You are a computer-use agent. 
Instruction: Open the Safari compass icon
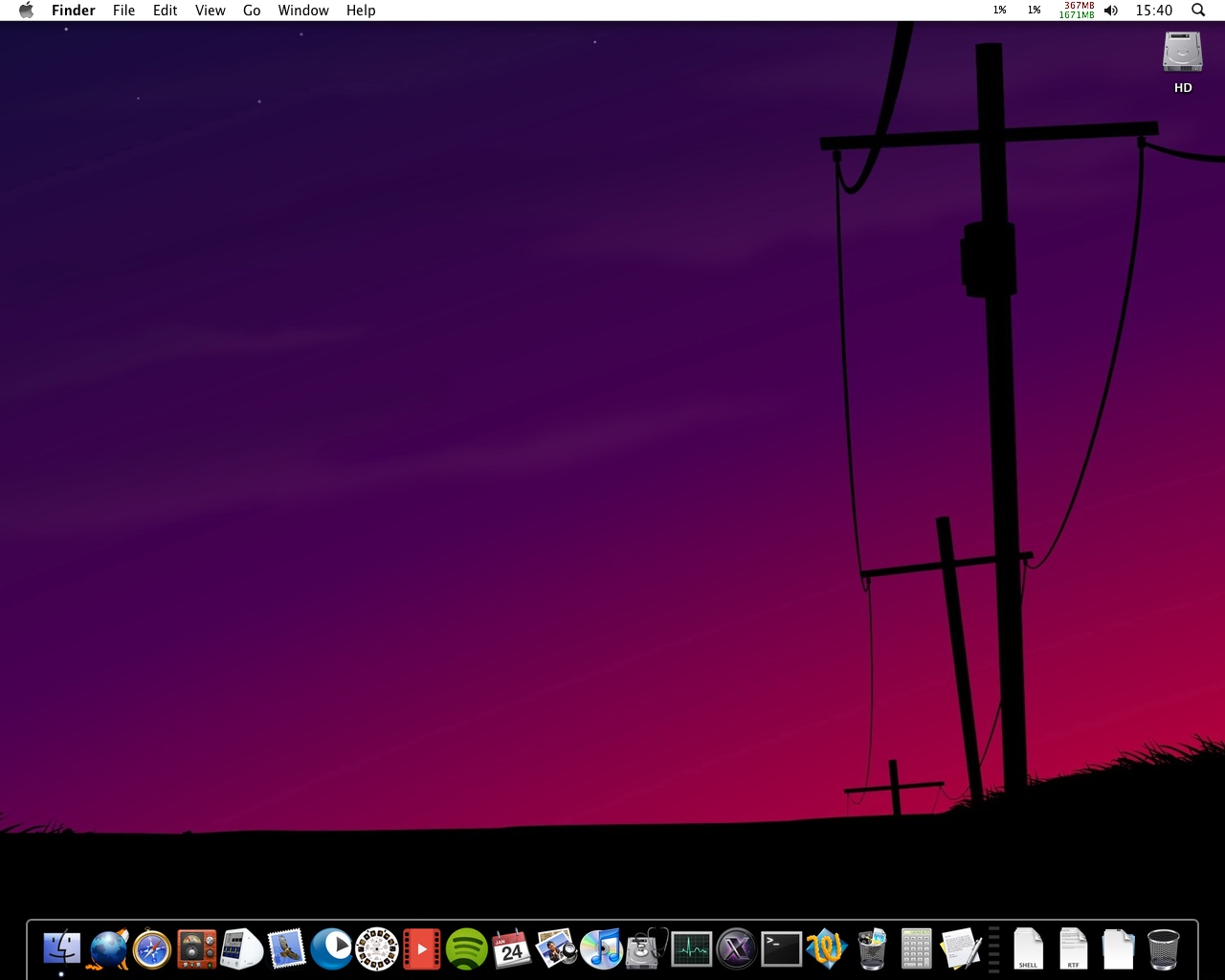[152, 949]
